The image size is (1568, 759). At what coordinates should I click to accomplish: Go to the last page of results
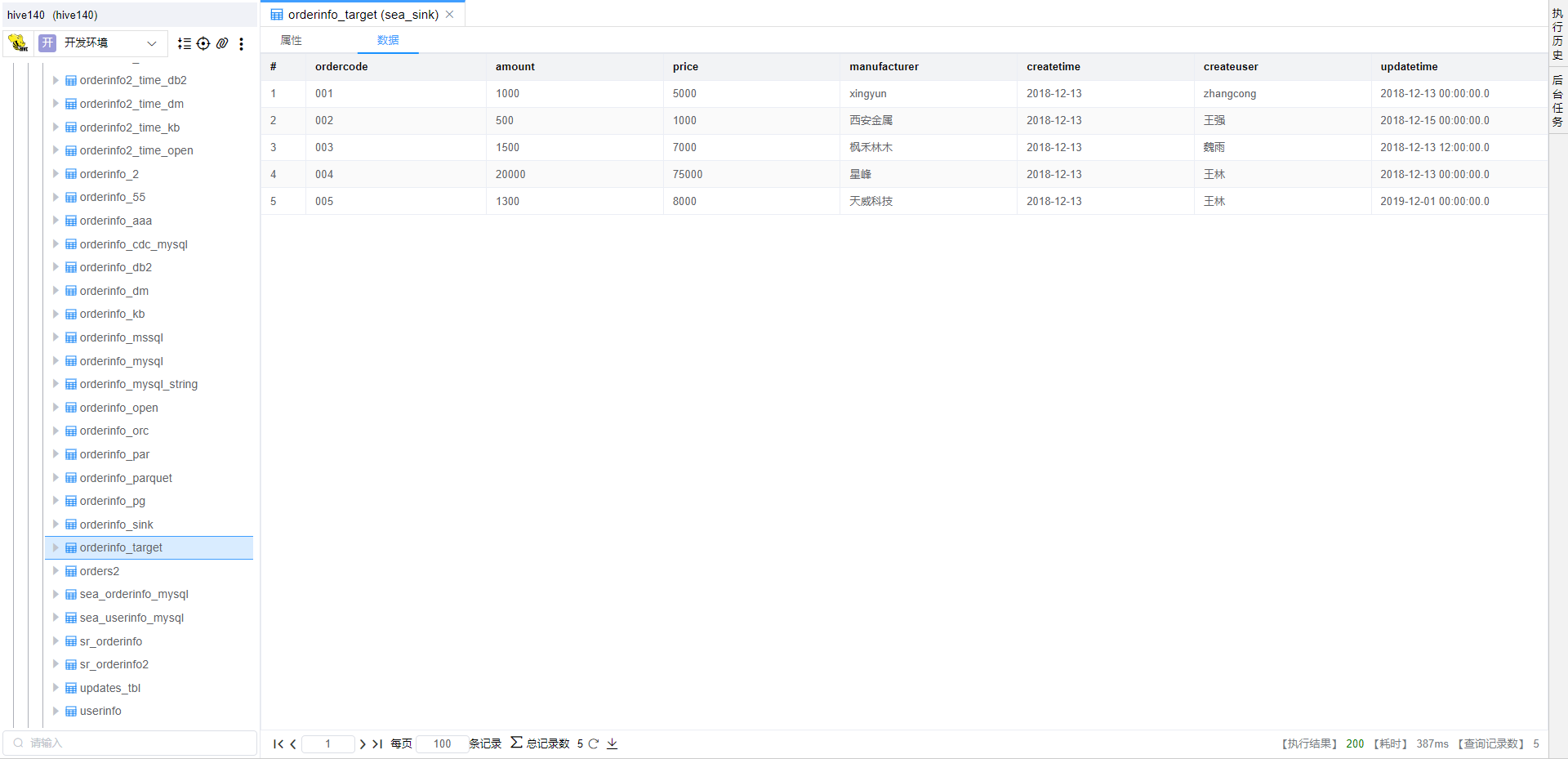377,743
